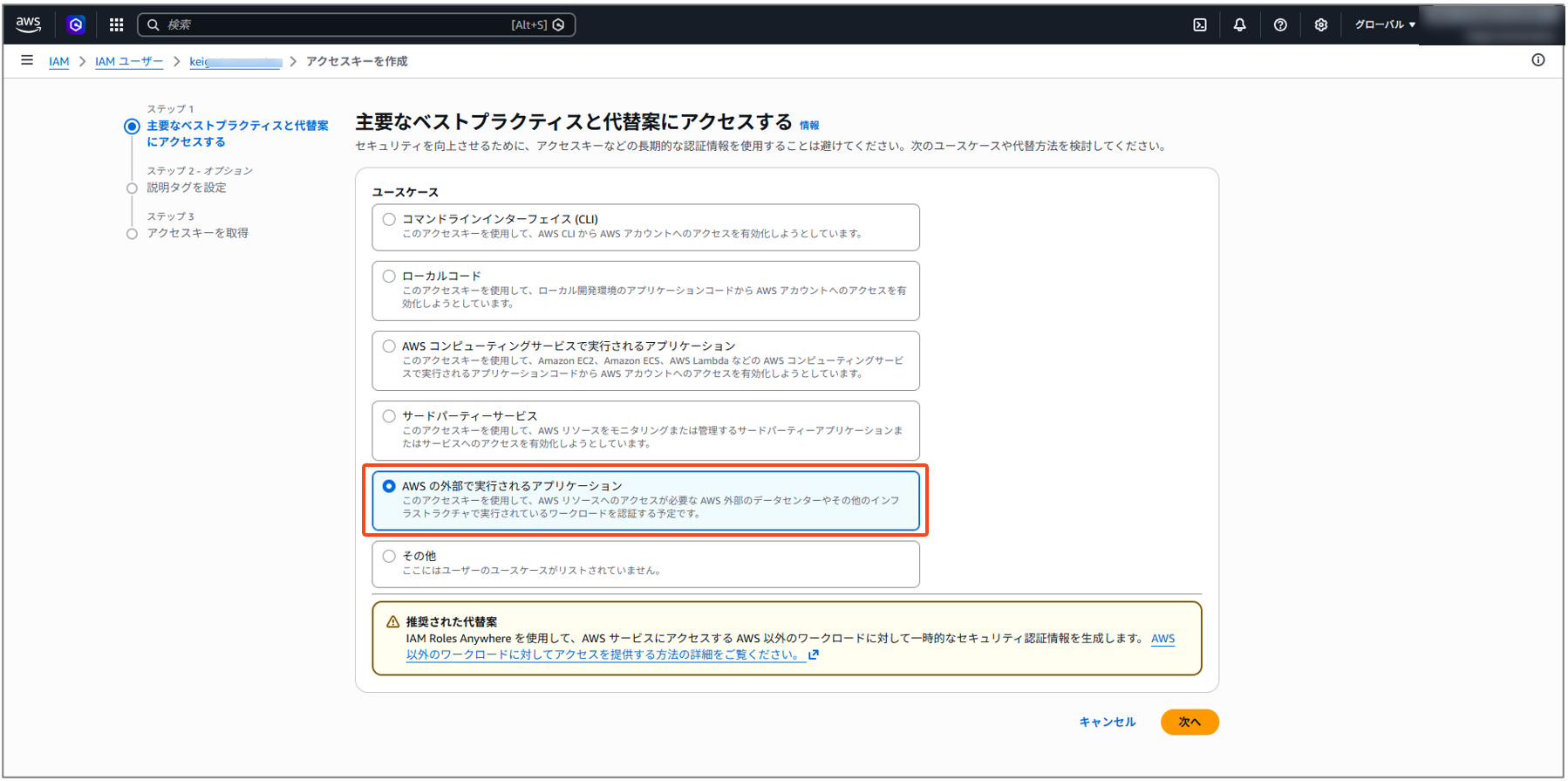
Task: Open the user name breadcrumb link
Action: tap(235, 61)
